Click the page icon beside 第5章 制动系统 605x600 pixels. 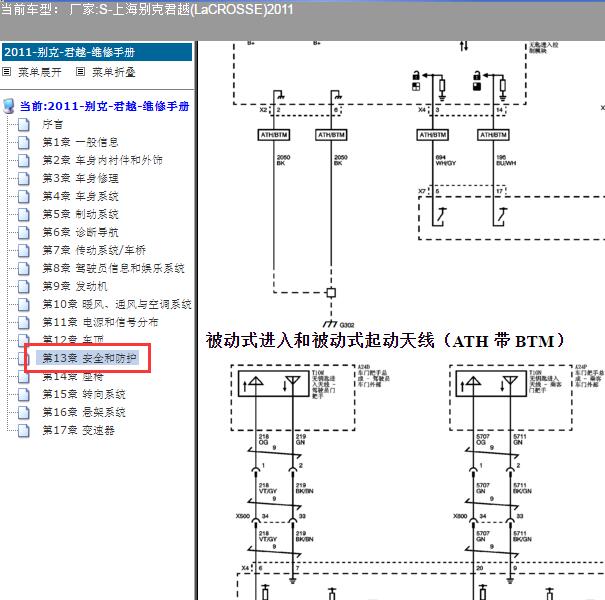click(24, 215)
